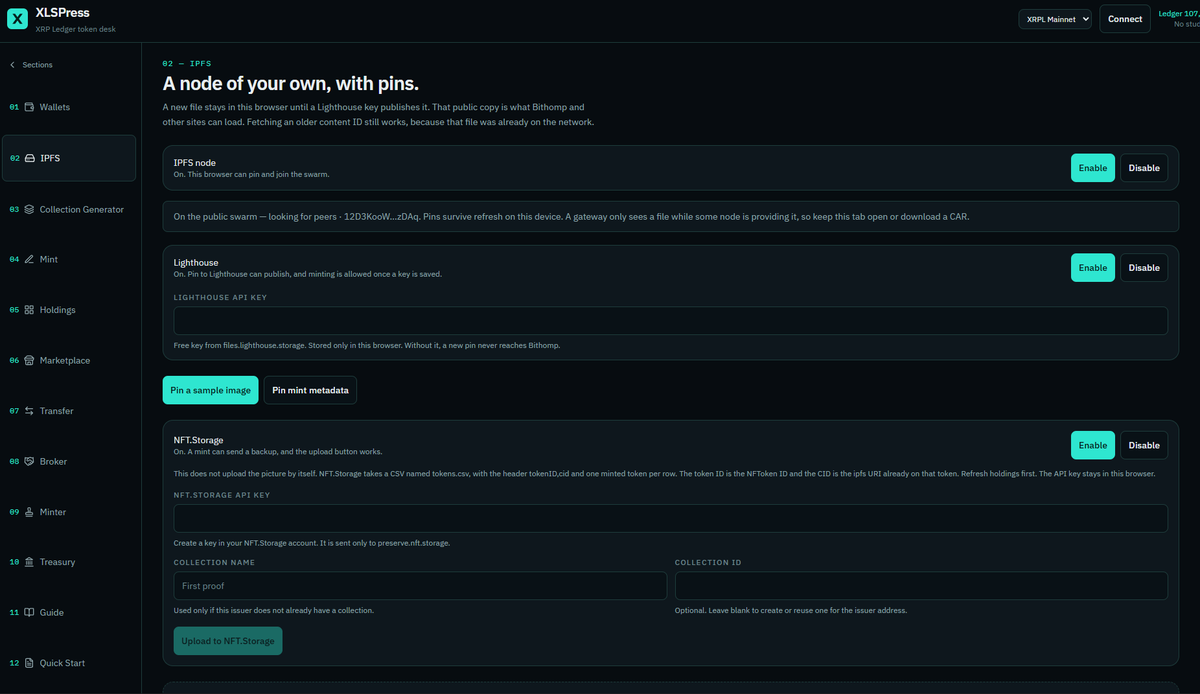
Task: Disable NFT.Storage backup
Action: [x=1144, y=446]
